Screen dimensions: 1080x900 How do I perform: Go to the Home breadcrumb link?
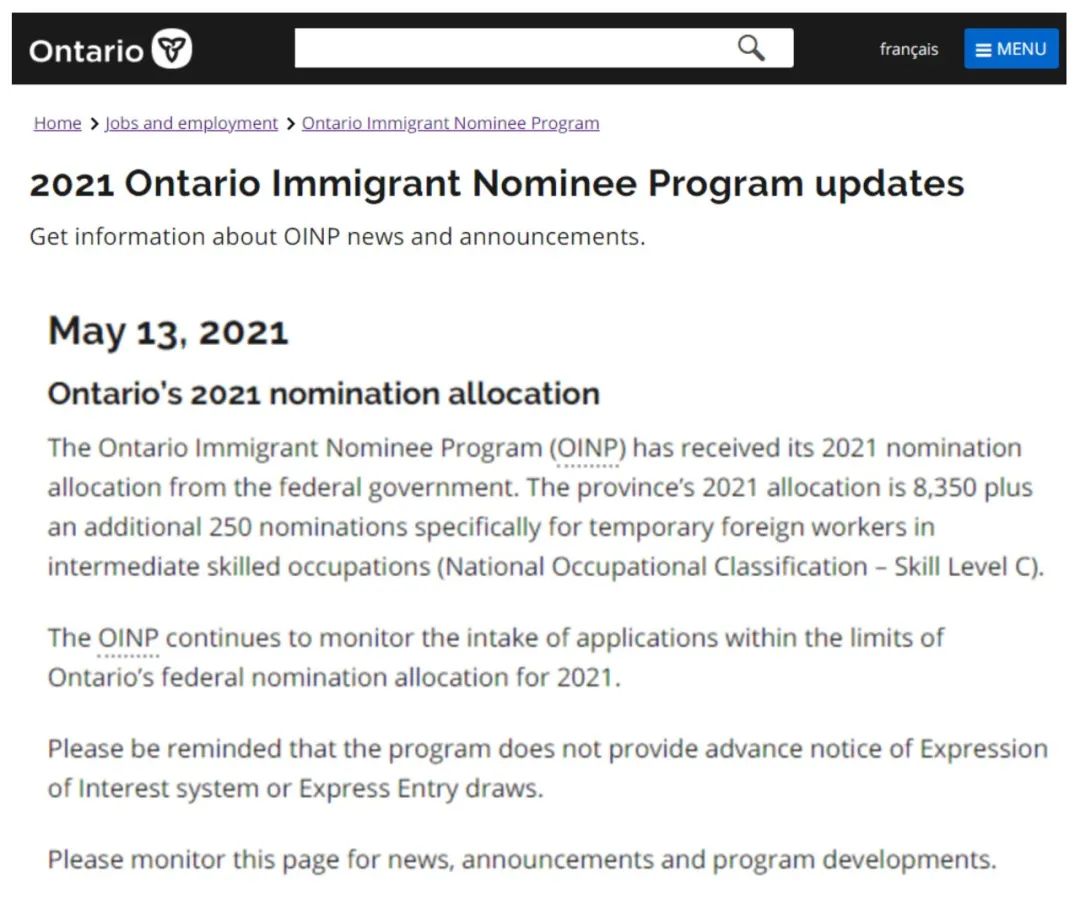pyautogui.click(x=58, y=123)
